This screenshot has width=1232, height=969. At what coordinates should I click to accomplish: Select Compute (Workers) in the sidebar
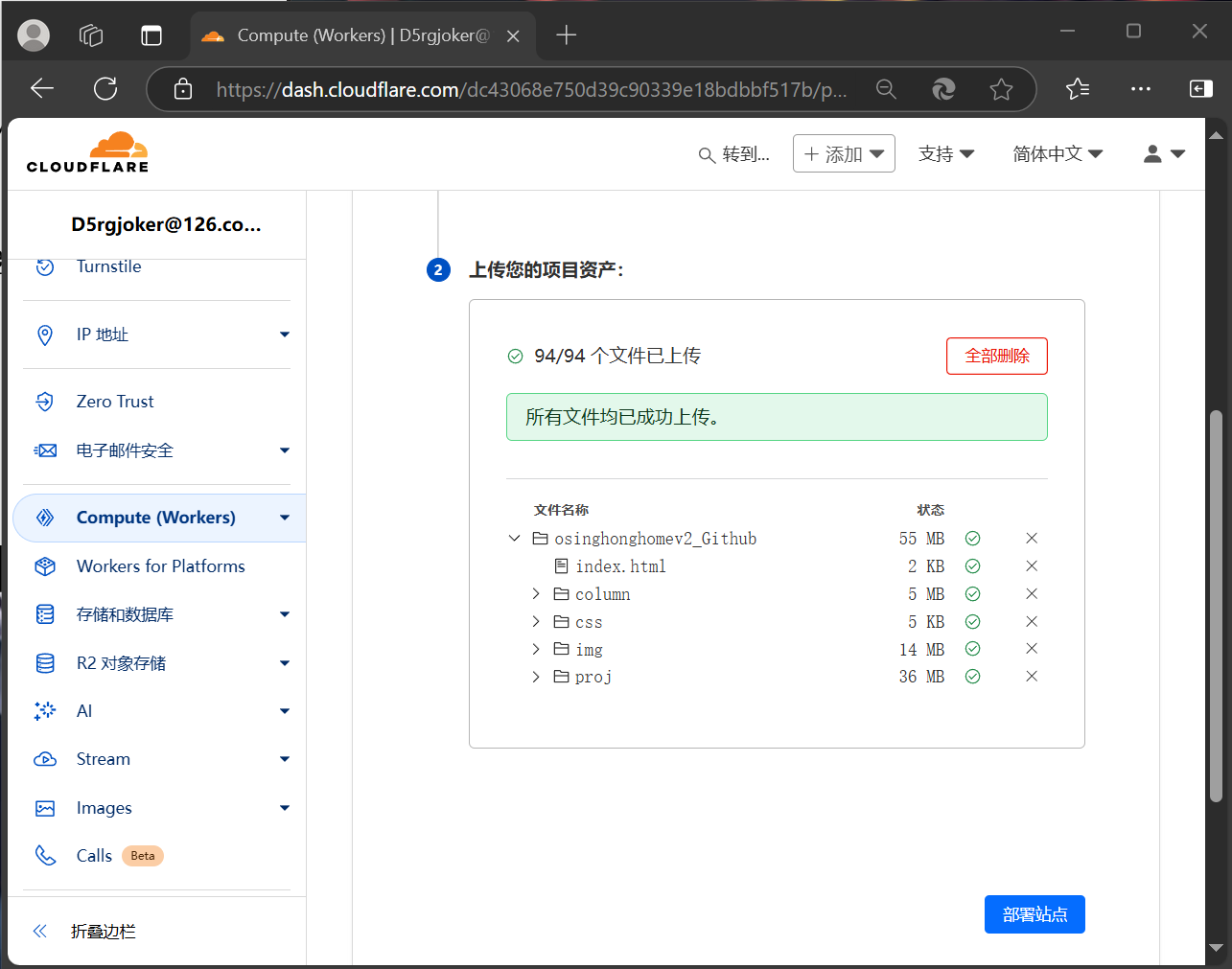tap(155, 518)
